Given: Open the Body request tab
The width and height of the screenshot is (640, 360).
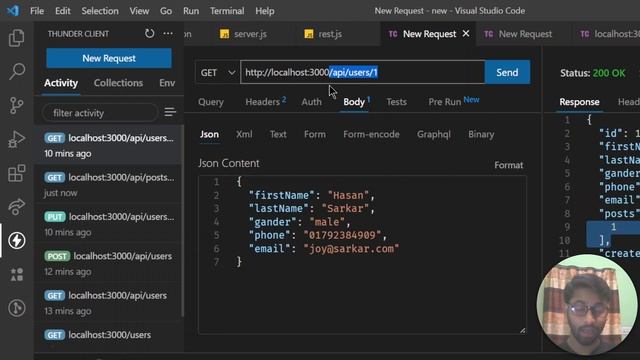Looking at the screenshot, I should [356, 102].
